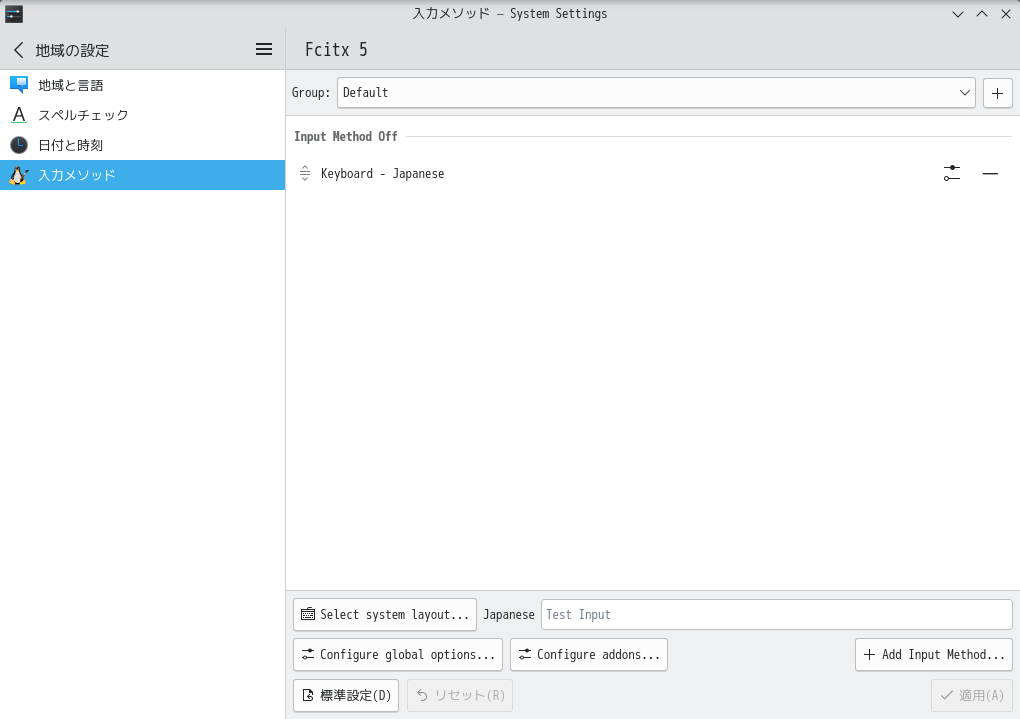1020x719 pixels.
Task: Maximize the System Settings window
Action: click(x=982, y=14)
